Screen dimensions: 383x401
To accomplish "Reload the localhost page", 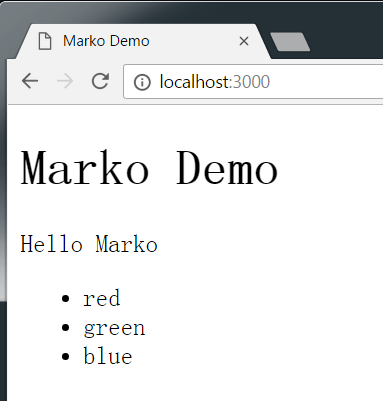I will tap(100, 81).
